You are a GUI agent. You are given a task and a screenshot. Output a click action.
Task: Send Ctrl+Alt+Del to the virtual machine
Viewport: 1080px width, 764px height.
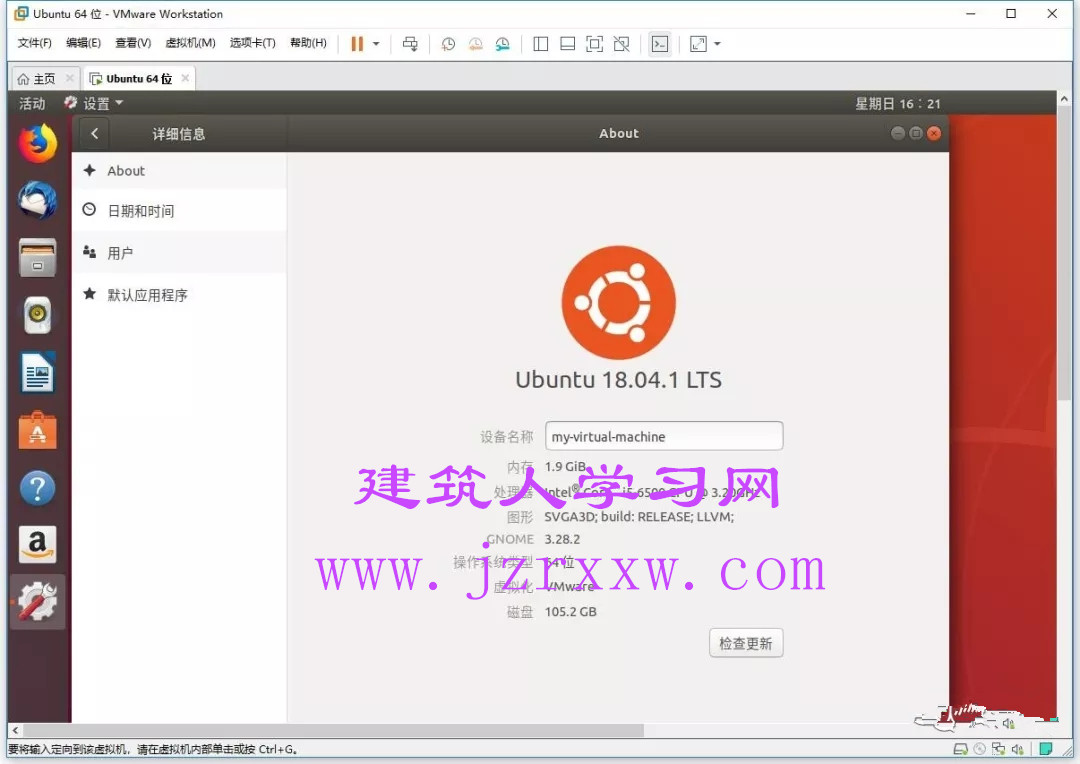click(410, 44)
